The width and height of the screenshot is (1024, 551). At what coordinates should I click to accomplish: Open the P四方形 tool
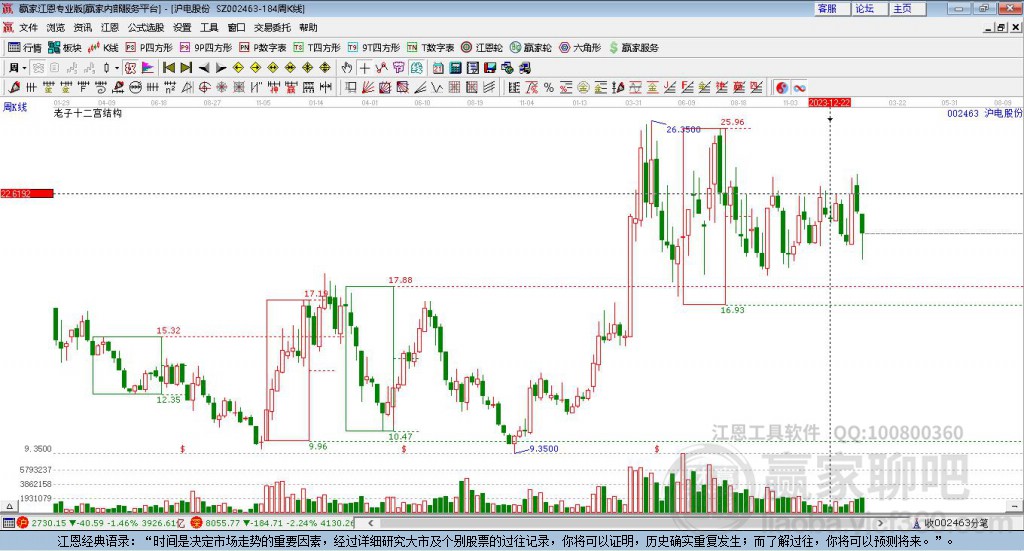pyautogui.click(x=149, y=48)
